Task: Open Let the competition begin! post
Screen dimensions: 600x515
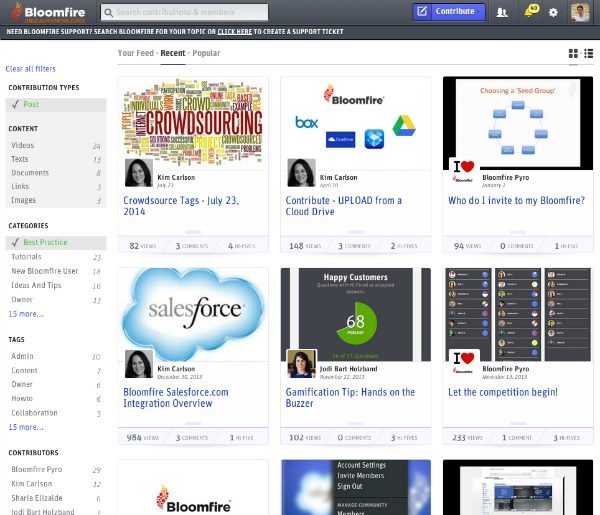Action: click(x=503, y=392)
